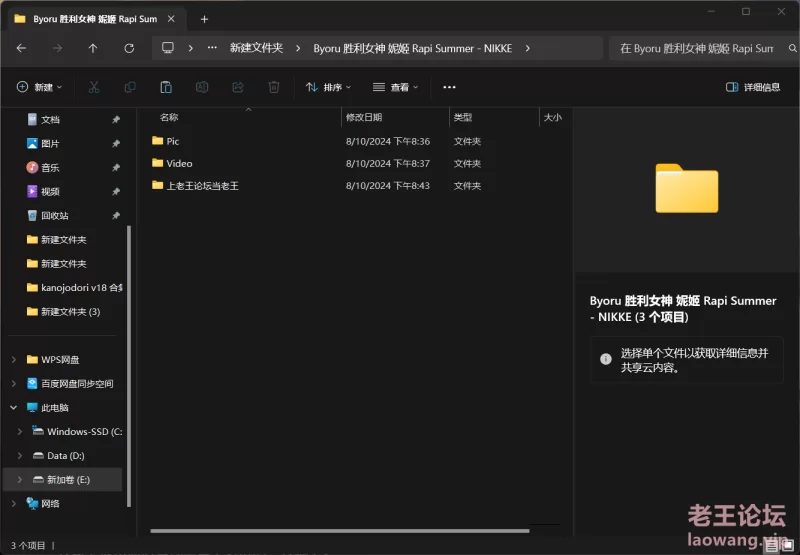Open the 排序 sort dropdown
This screenshot has height=555, width=800.
pos(329,87)
